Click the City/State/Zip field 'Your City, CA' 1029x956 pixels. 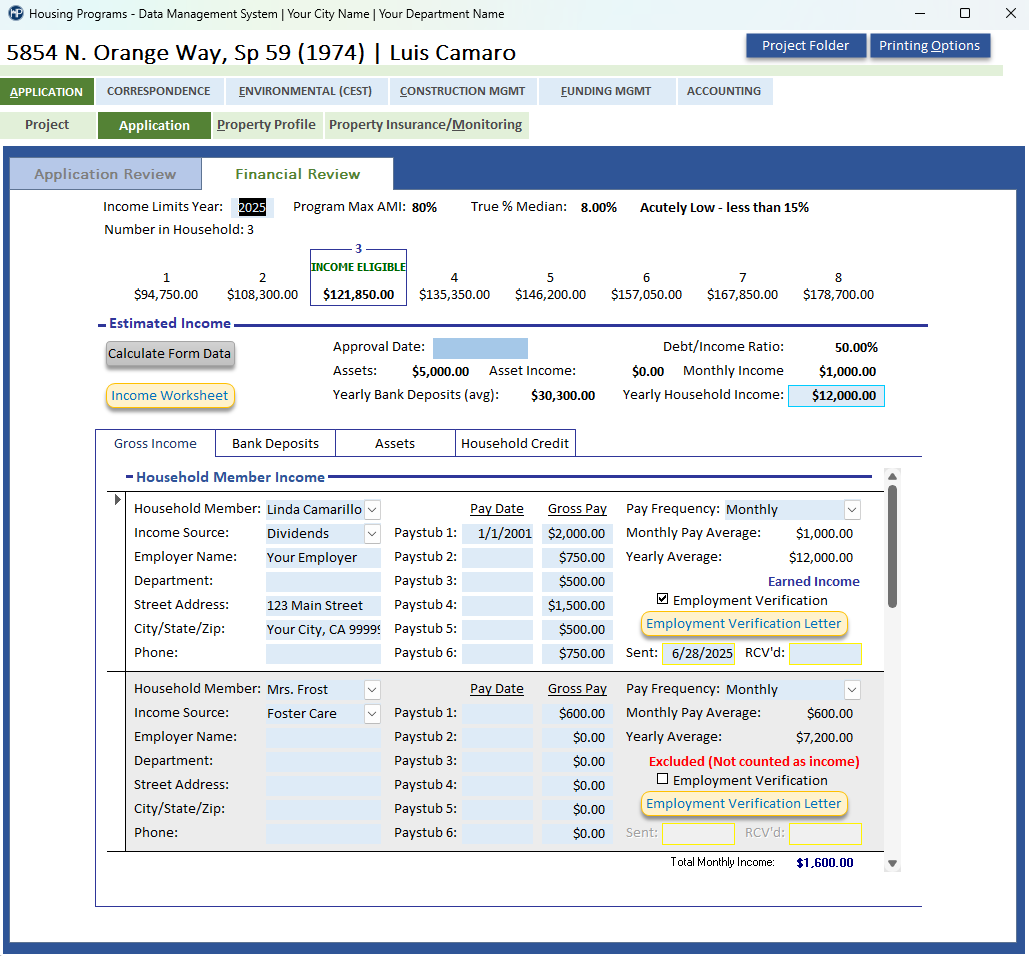pyautogui.click(x=324, y=630)
